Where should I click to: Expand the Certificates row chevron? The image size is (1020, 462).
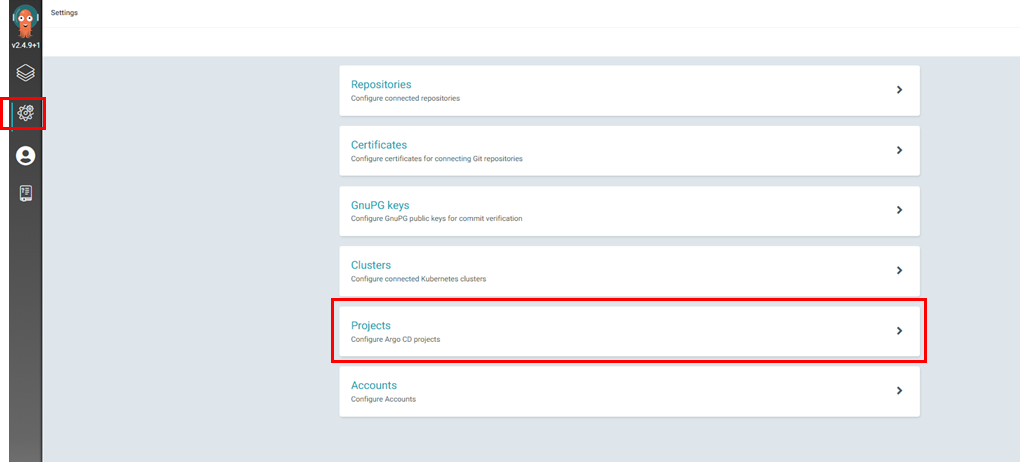pos(899,150)
